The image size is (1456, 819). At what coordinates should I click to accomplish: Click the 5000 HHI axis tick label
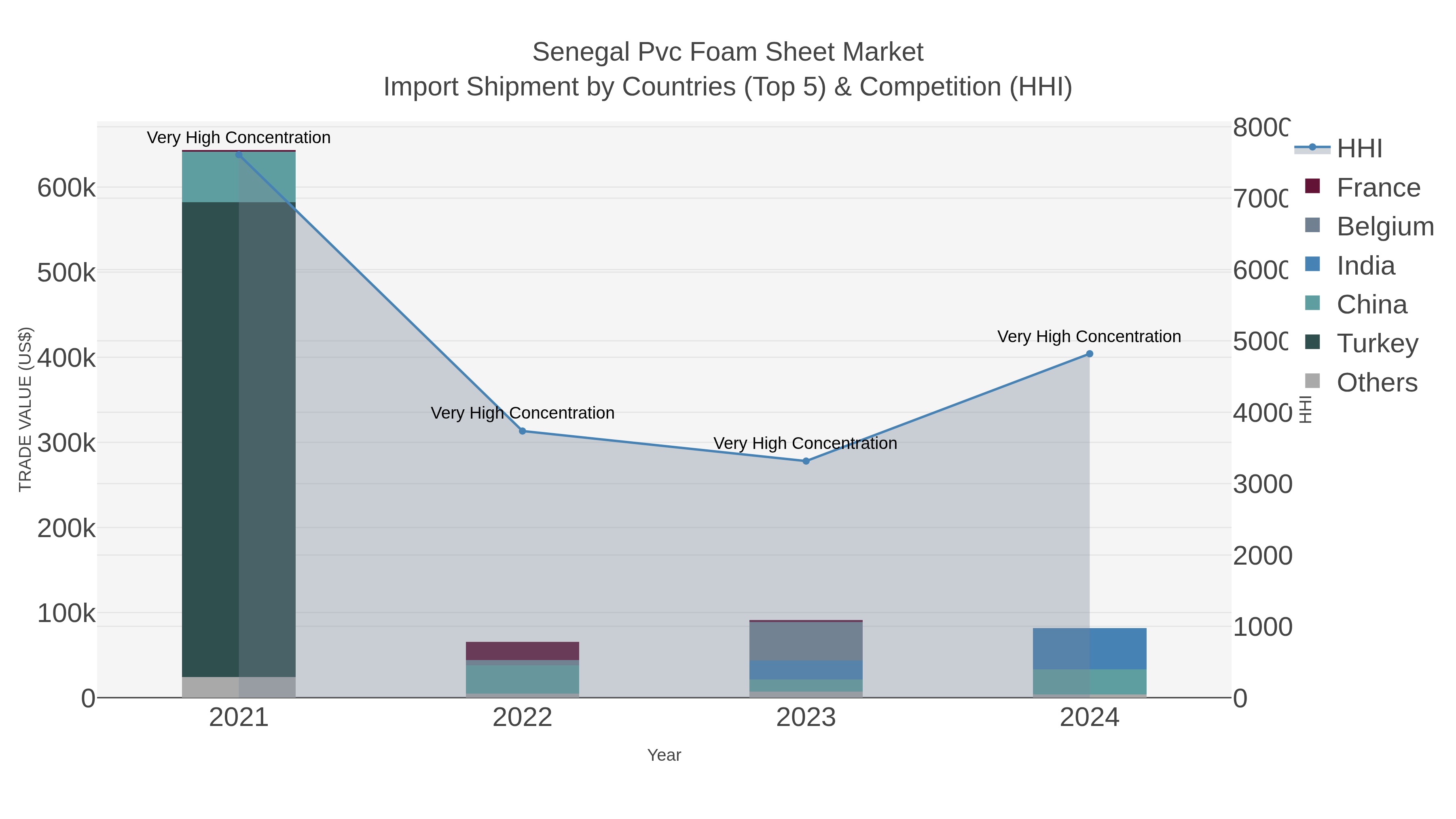point(1260,341)
